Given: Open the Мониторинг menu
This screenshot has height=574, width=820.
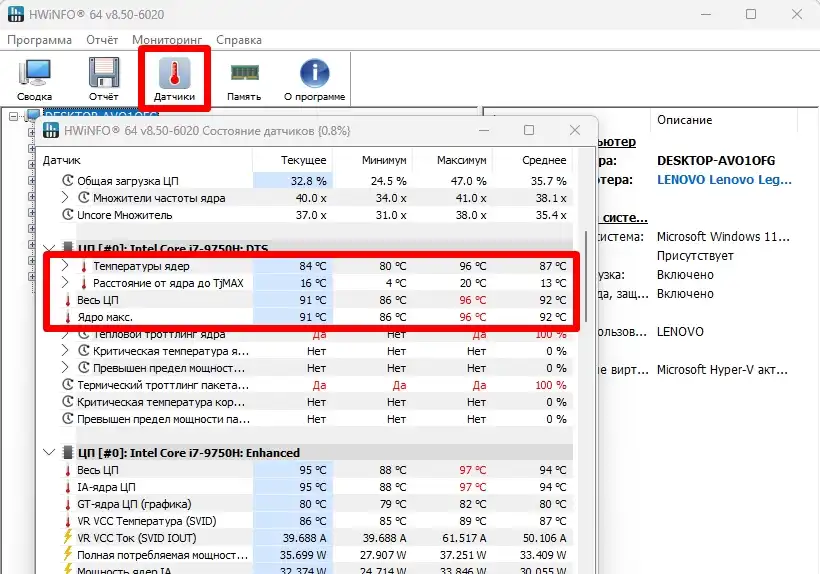Looking at the screenshot, I should tap(167, 40).
